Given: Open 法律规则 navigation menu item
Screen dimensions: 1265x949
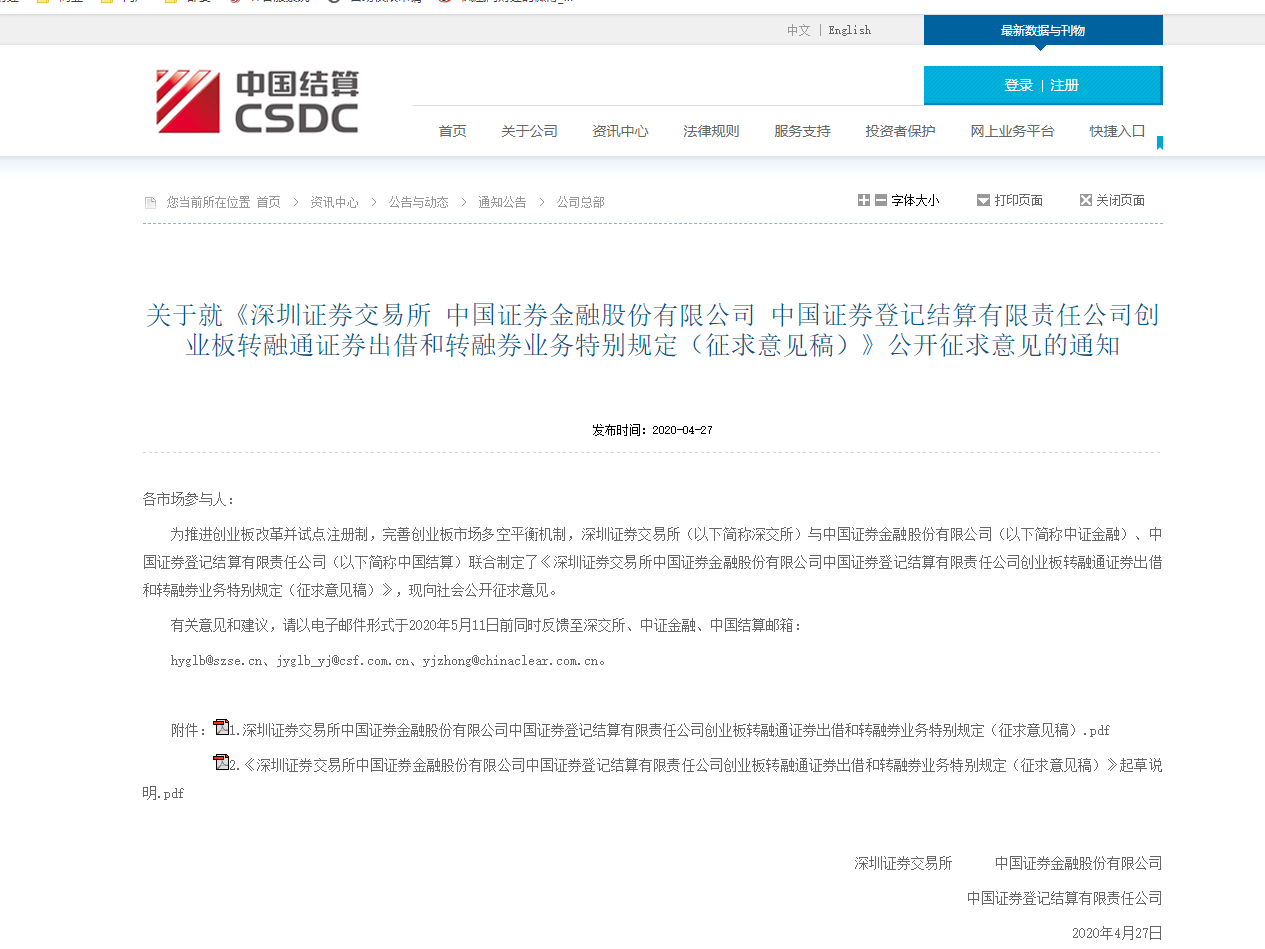Looking at the screenshot, I should 711,131.
